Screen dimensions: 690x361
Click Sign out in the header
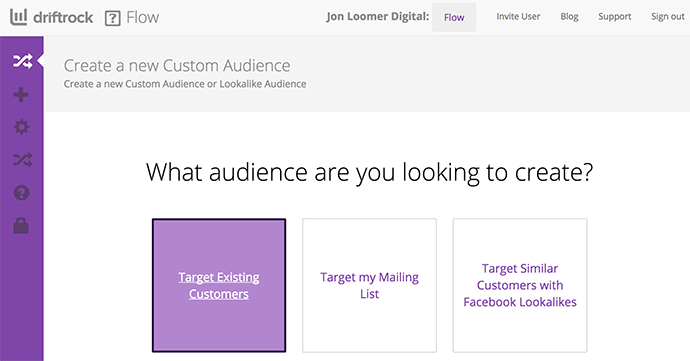pos(668,17)
